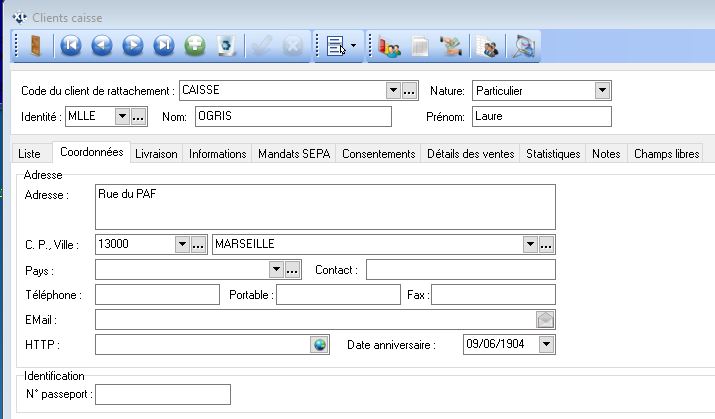Go to the next client record
Image resolution: width=715 pixels, height=419 pixels.
pyautogui.click(x=133, y=46)
